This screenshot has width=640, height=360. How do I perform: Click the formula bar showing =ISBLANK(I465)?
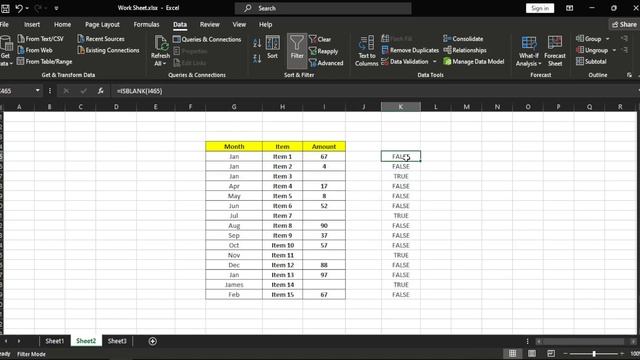coord(373,91)
